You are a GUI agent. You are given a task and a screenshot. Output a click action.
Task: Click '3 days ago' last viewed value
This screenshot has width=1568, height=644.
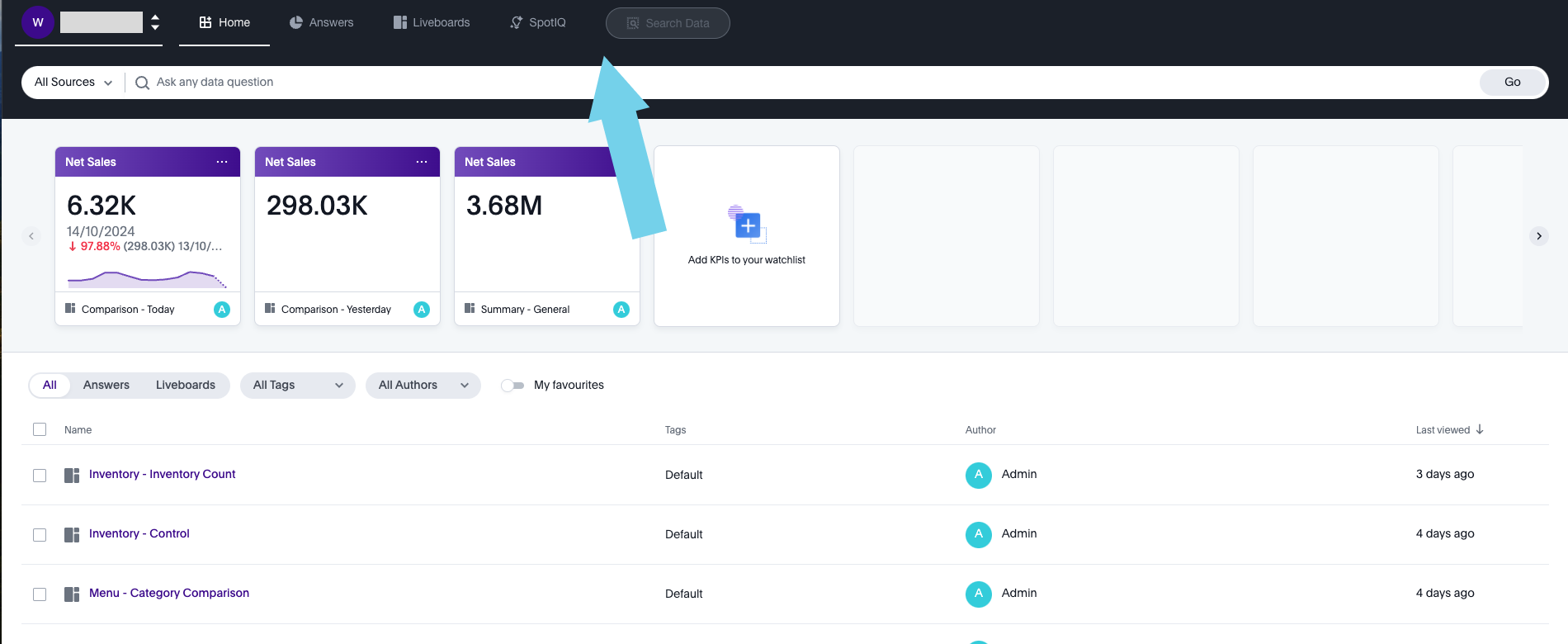(1445, 474)
